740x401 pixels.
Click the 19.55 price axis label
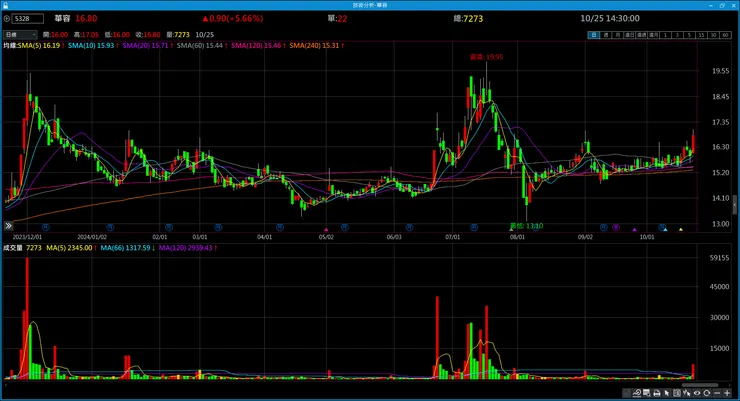pyautogui.click(x=721, y=71)
